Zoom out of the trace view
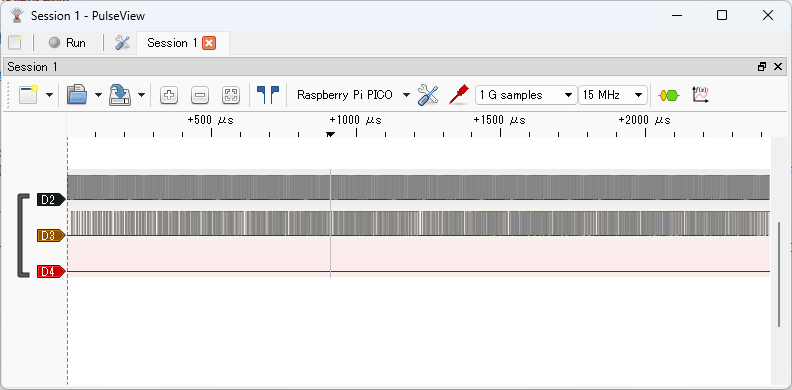The image size is (792, 390). pos(200,95)
